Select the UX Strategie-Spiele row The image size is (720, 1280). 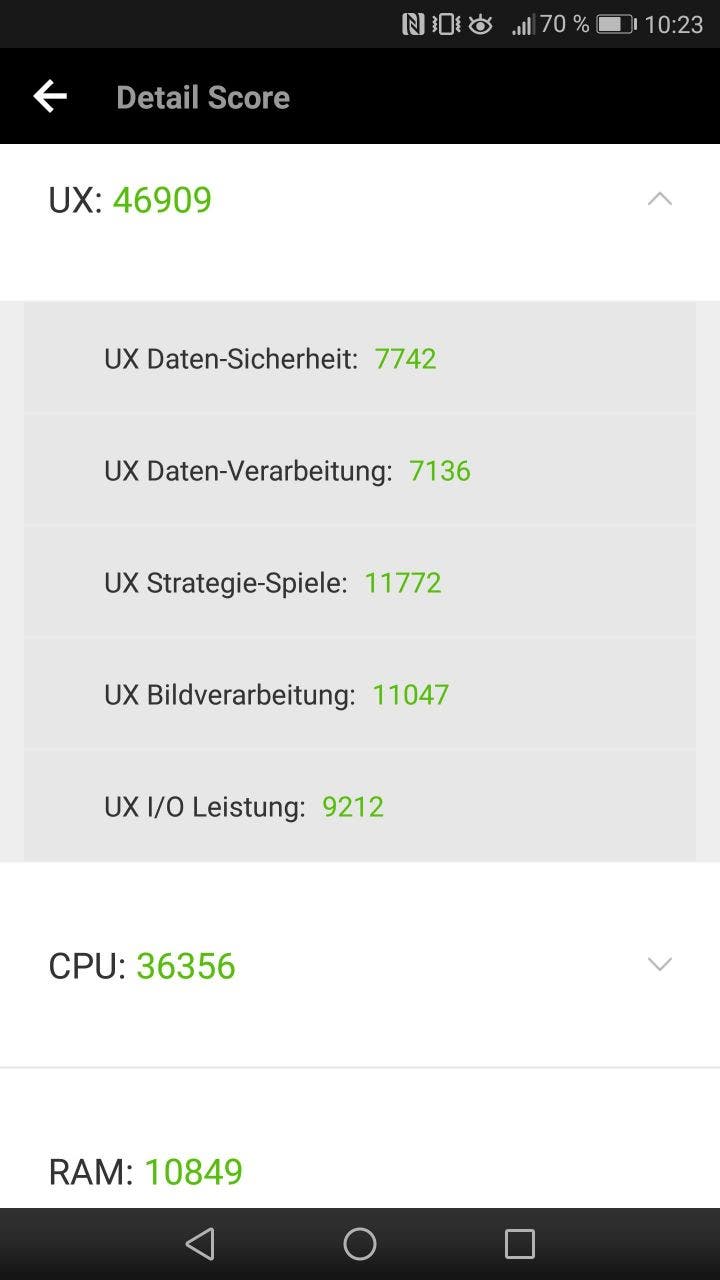tap(360, 582)
